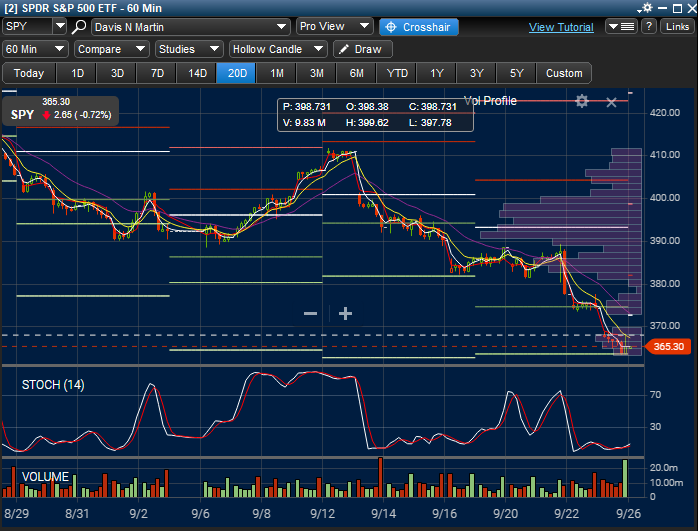698x531 pixels.
Task: Select the 14D range tab
Action: 197,73
